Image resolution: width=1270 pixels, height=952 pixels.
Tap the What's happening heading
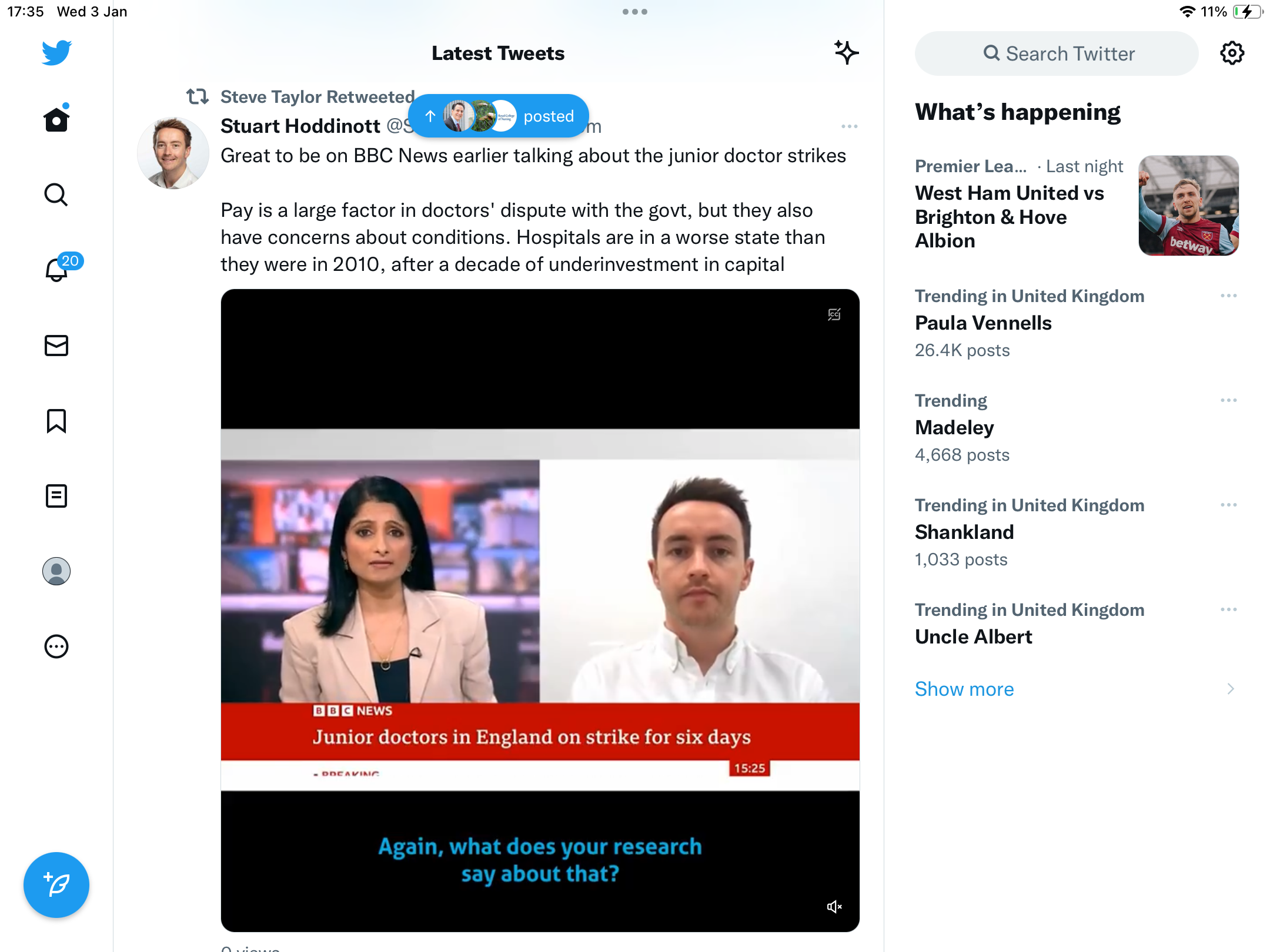point(1018,112)
